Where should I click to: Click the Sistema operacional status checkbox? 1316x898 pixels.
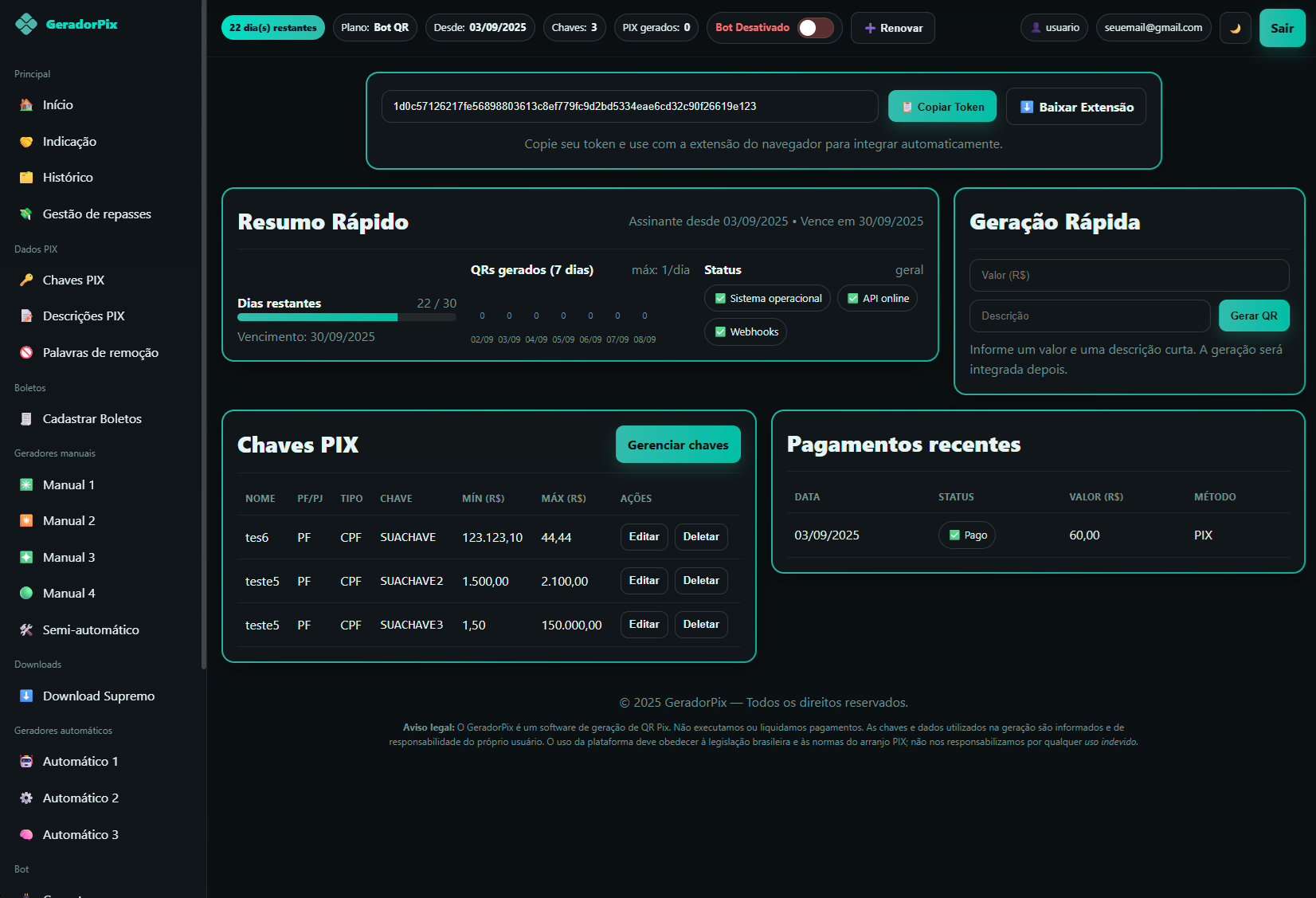click(720, 299)
